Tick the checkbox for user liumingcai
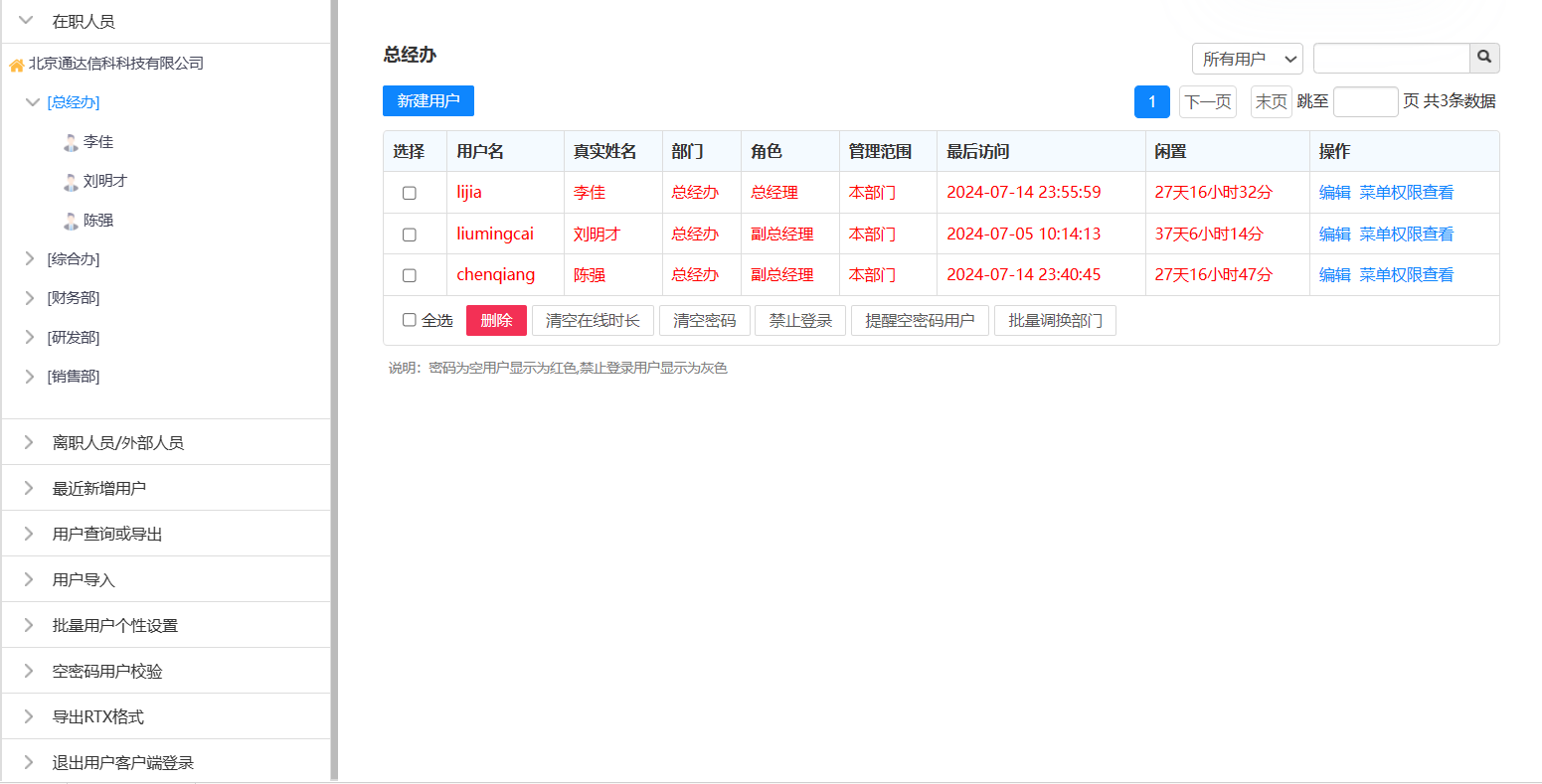 coord(409,235)
